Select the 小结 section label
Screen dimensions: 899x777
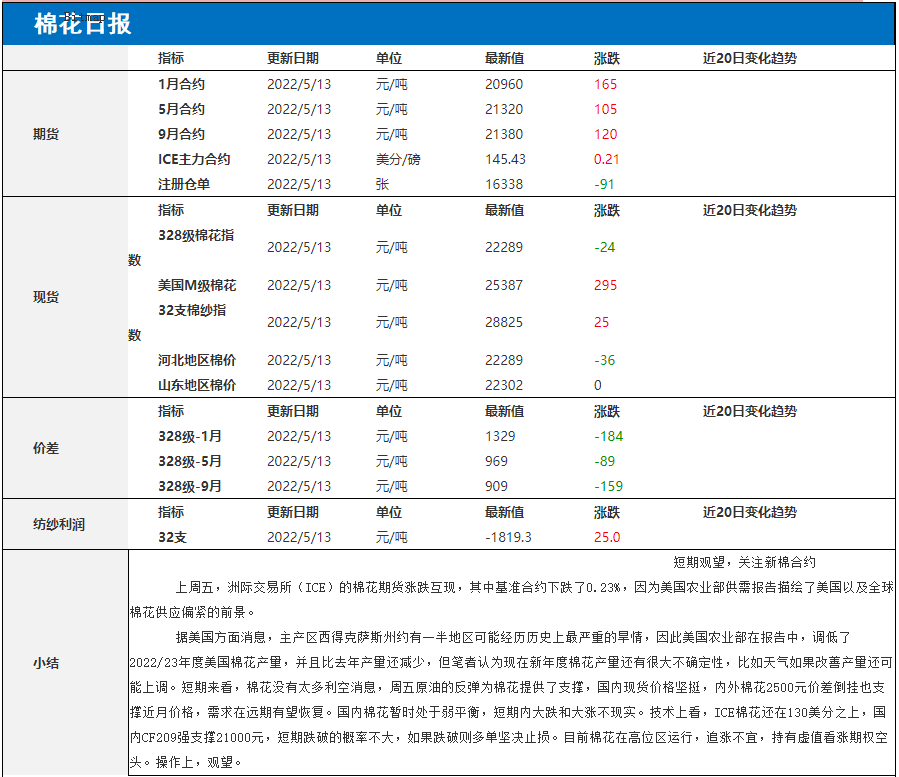coord(46,663)
